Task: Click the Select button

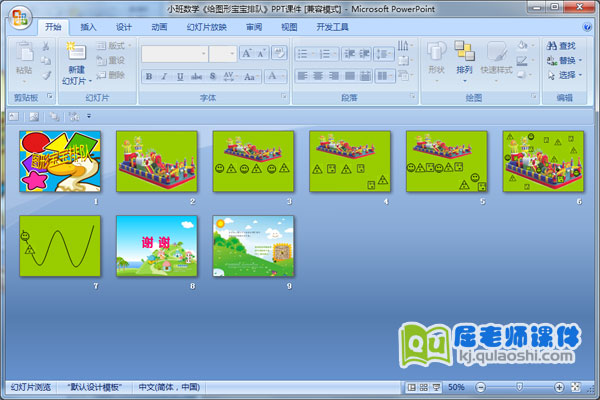Action: [x=564, y=75]
